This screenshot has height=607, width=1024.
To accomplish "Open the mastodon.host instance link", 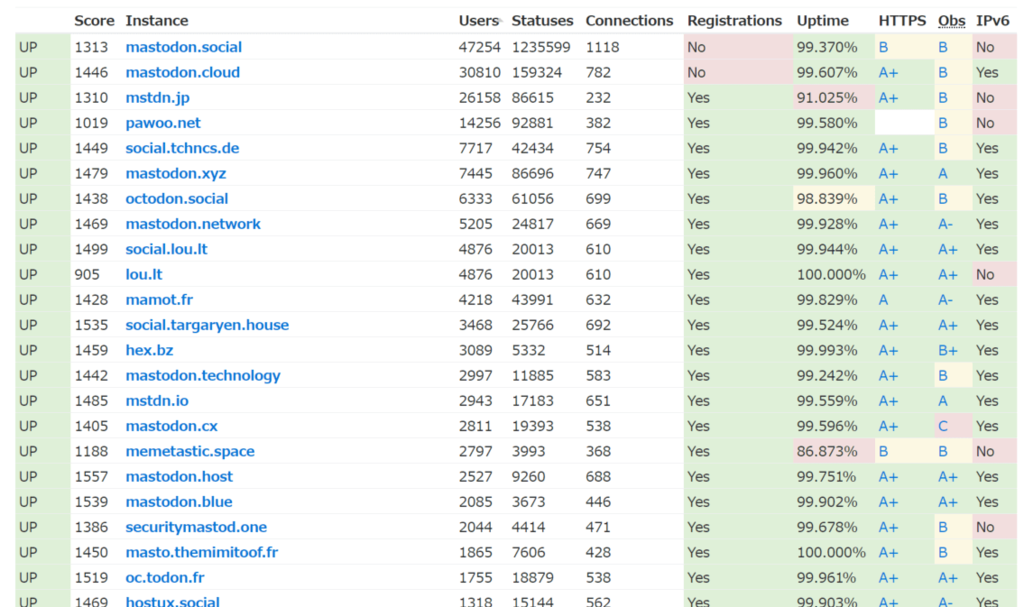I will tap(179, 477).
